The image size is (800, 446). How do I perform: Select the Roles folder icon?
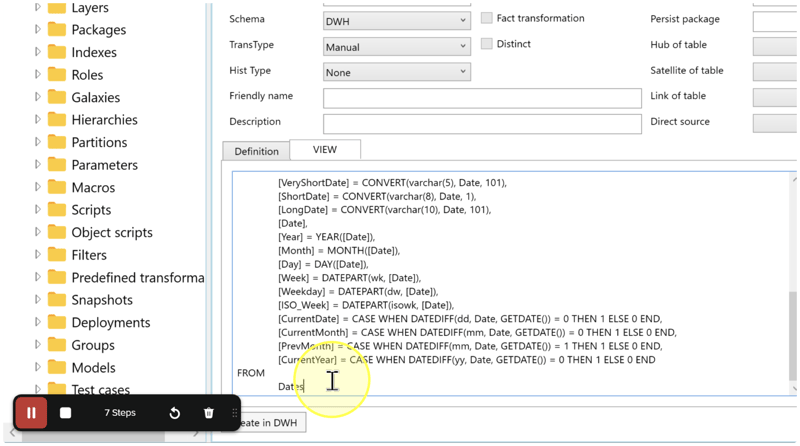tap(57, 75)
